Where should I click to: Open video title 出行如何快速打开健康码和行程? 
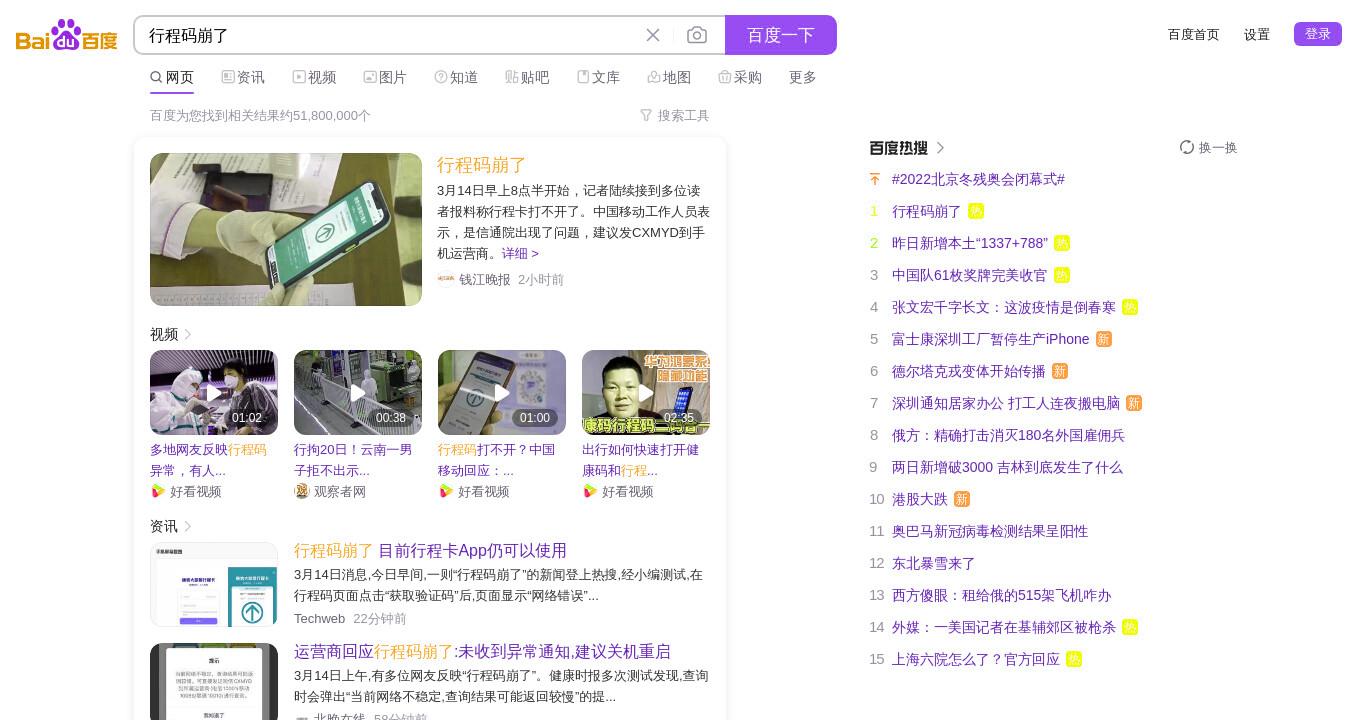click(x=641, y=460)
